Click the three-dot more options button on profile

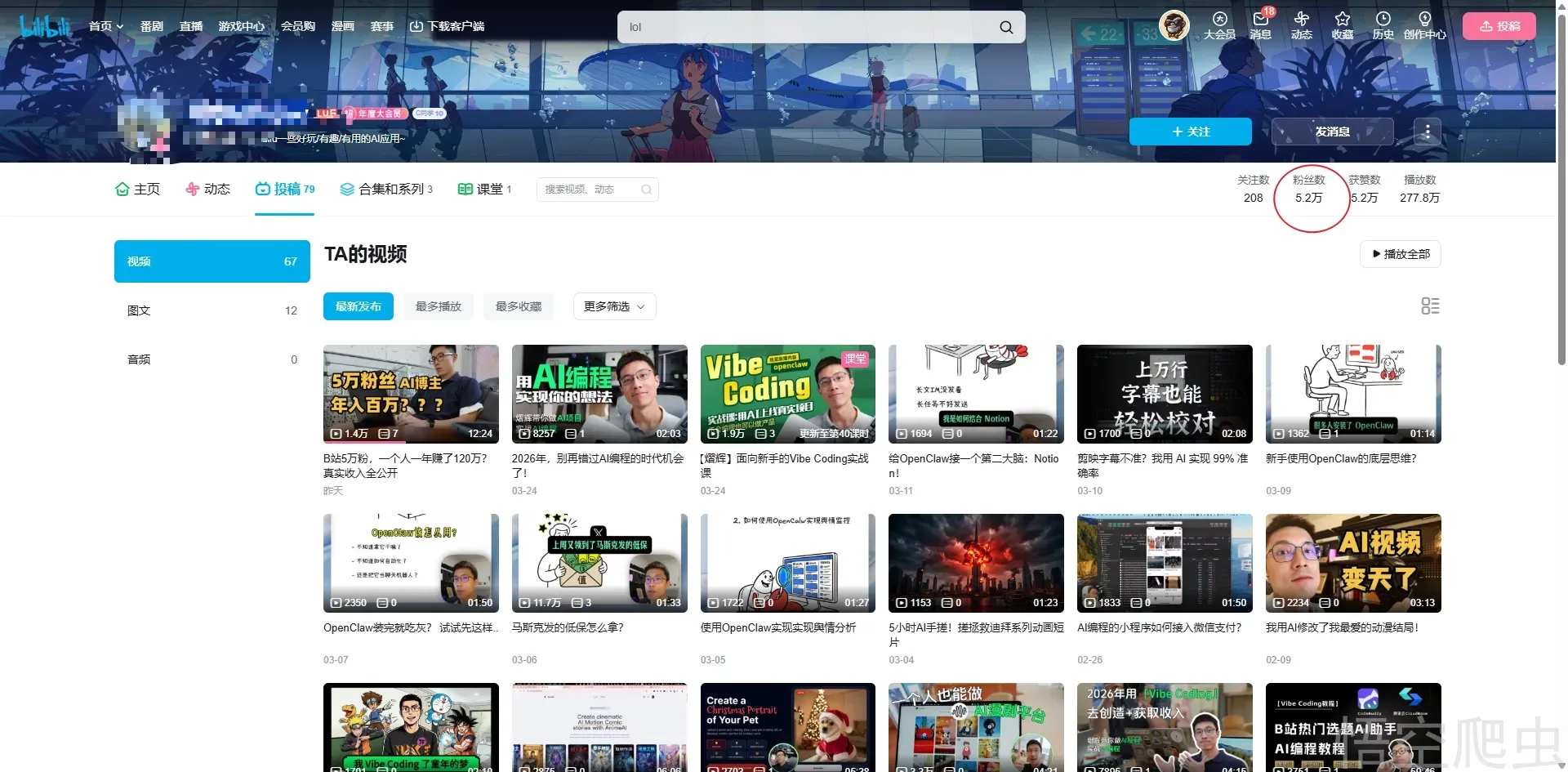pos(1428,132)
